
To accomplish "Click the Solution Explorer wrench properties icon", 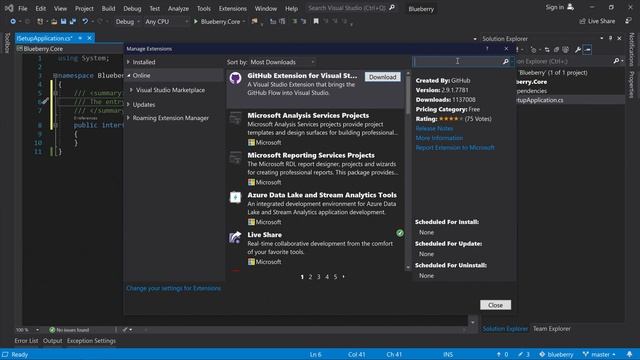I will (x=578, y=49).
